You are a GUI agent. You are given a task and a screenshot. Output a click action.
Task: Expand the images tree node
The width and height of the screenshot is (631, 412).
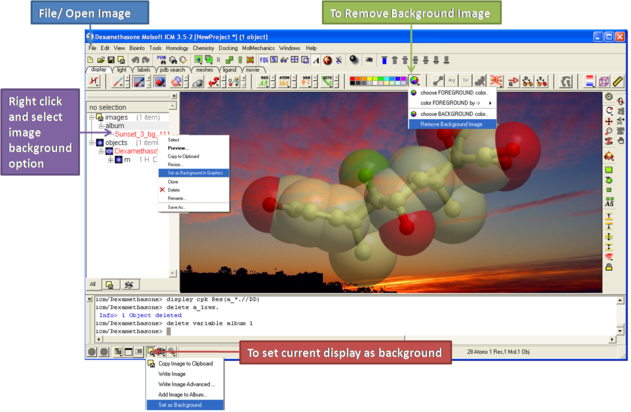(91, 117)
